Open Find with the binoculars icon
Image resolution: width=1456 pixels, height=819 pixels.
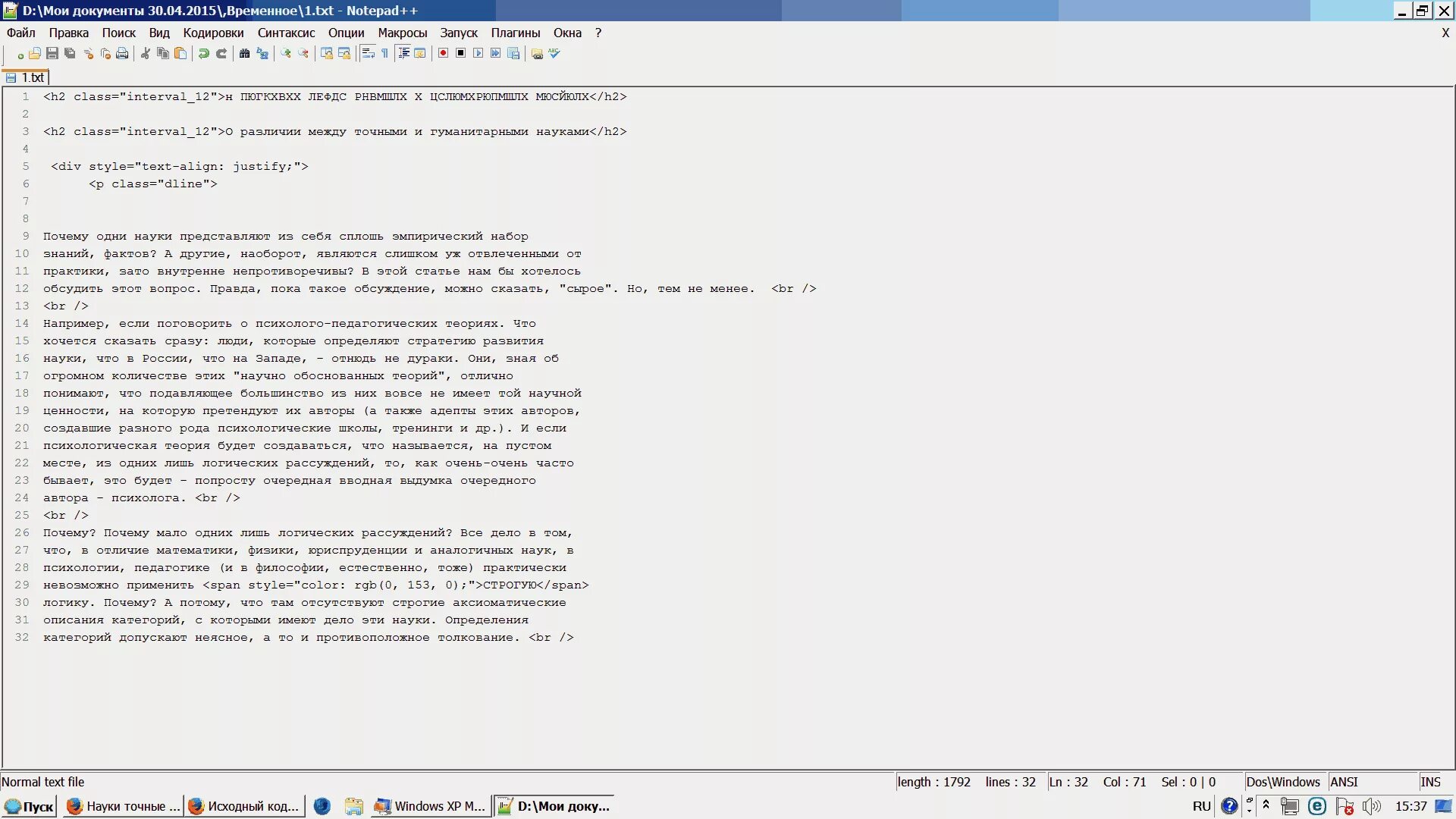tap(244, 53)
